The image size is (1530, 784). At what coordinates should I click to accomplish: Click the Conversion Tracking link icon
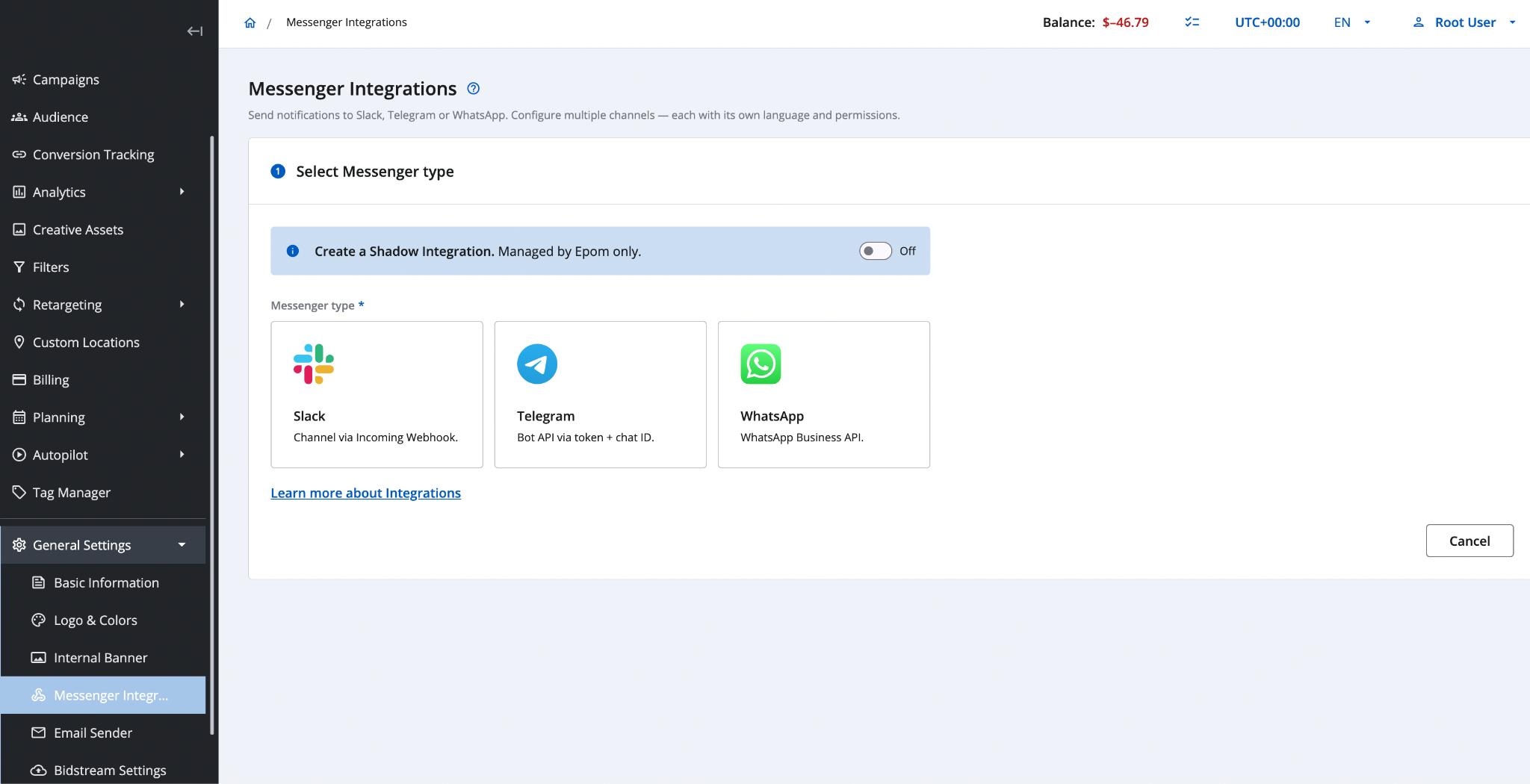(19, 155)
